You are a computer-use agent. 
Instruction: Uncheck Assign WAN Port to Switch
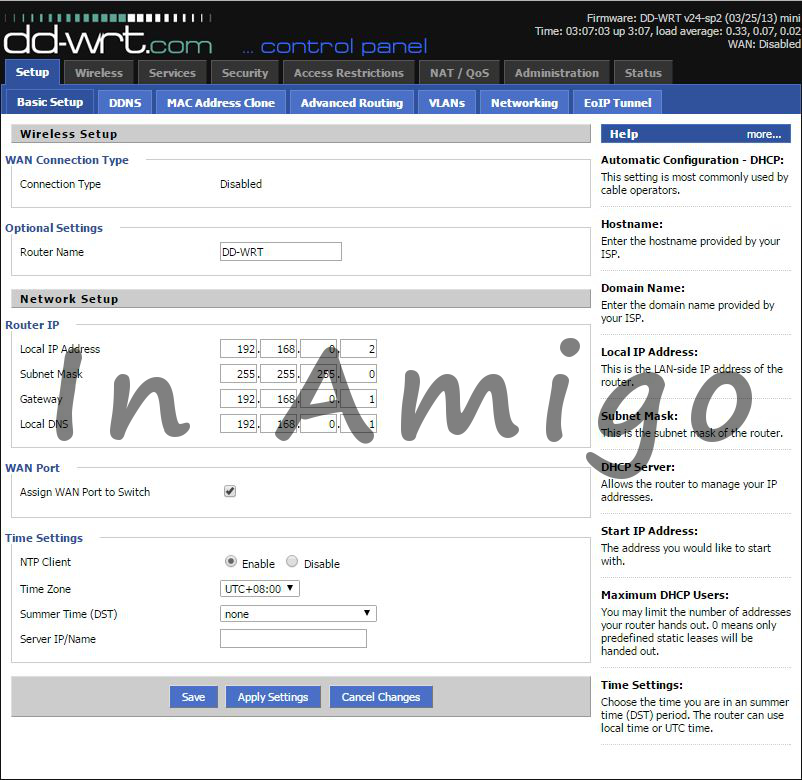pyautogui.click(x=229, y=490)
